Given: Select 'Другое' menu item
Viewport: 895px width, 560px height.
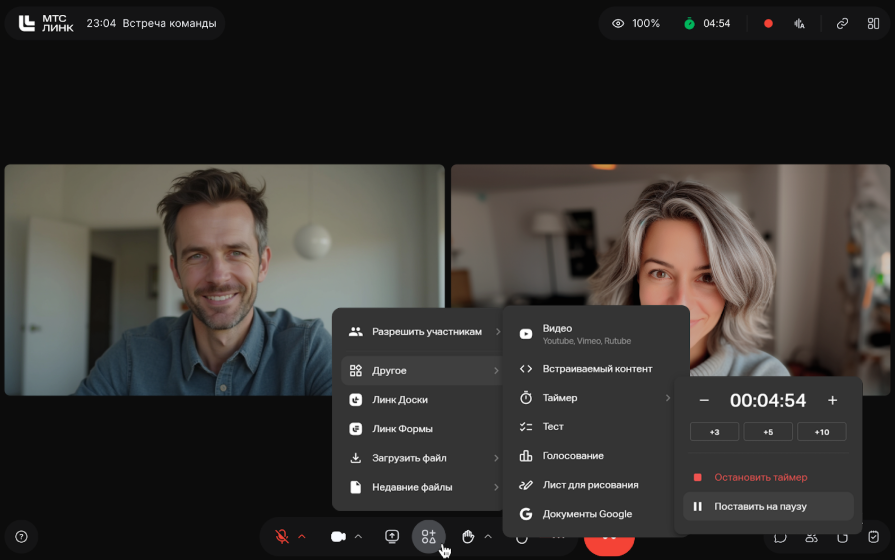Looking at the screenshot, I should [x=422, y=370].
